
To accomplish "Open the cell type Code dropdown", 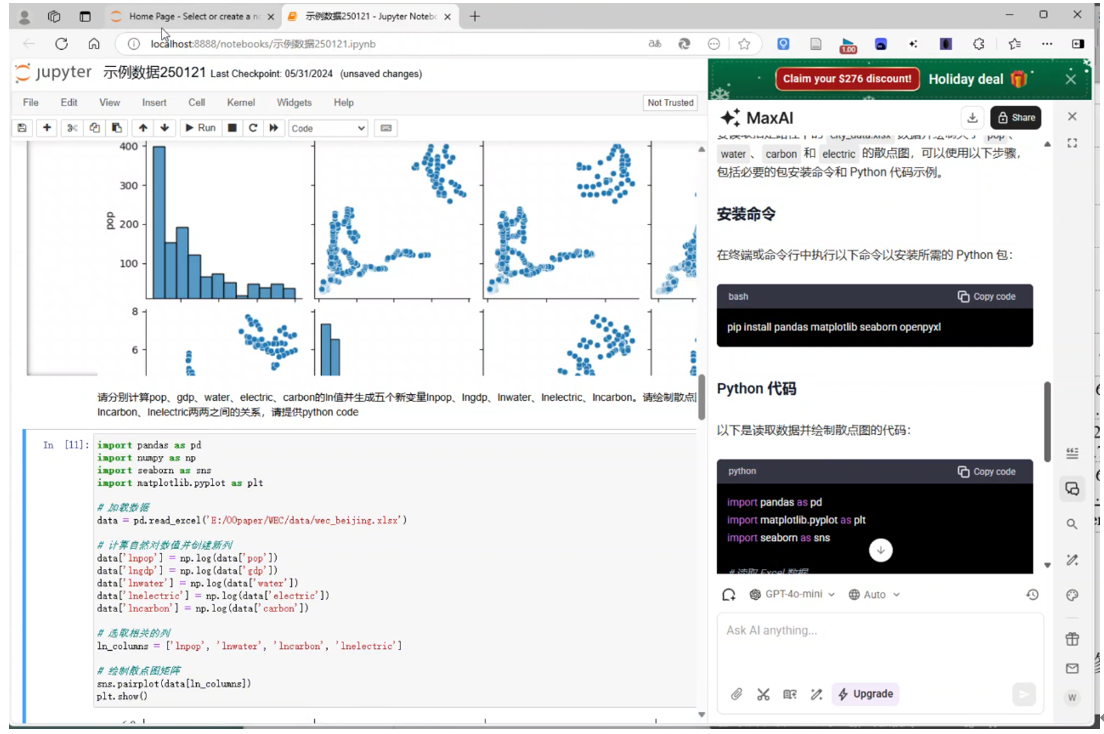I will click(328, 128).
